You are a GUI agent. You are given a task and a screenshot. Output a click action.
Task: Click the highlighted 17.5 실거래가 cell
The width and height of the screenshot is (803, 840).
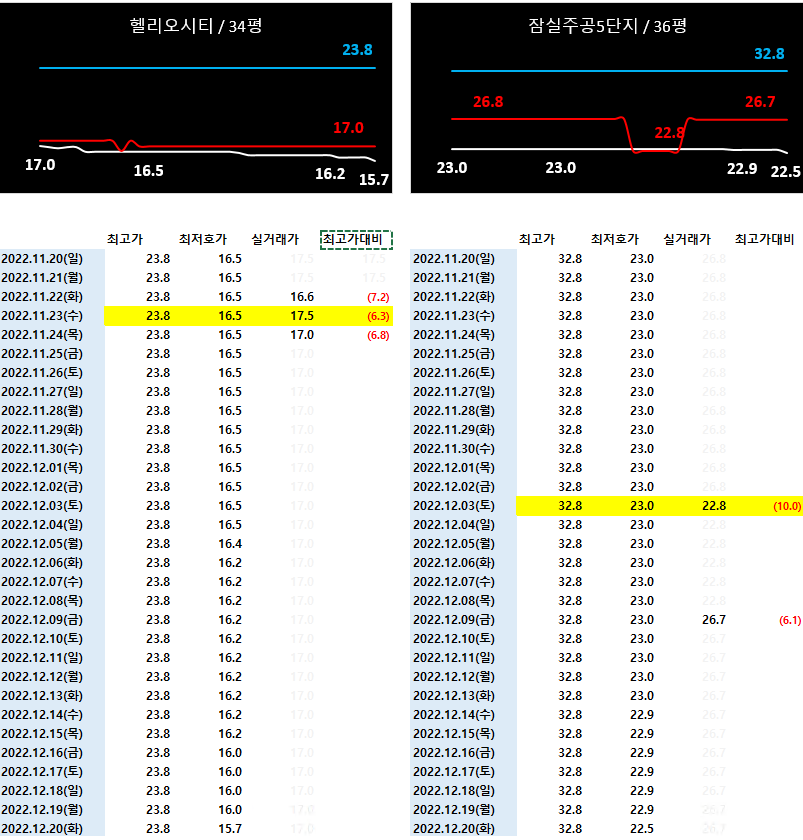coord(302,316)
